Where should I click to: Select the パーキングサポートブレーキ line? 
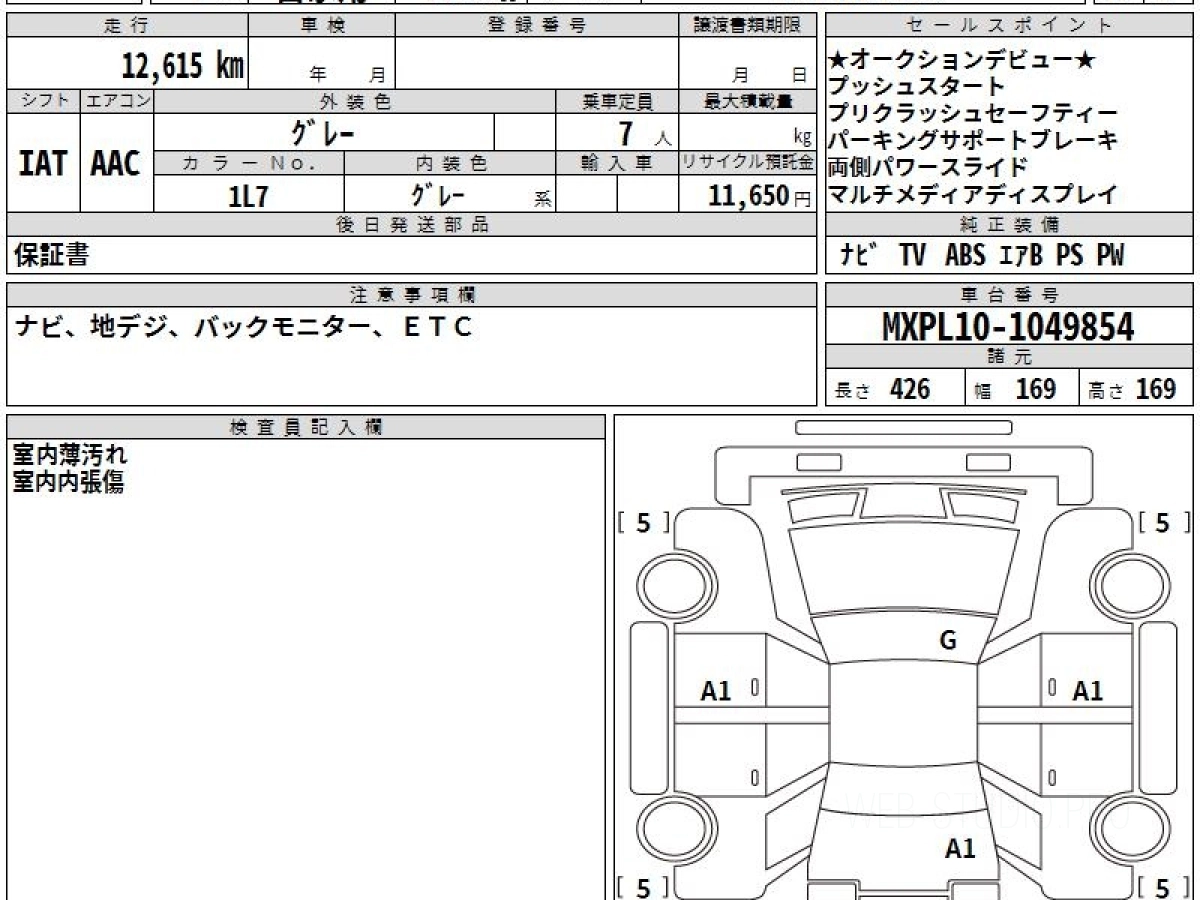click(x=973, y=141)
